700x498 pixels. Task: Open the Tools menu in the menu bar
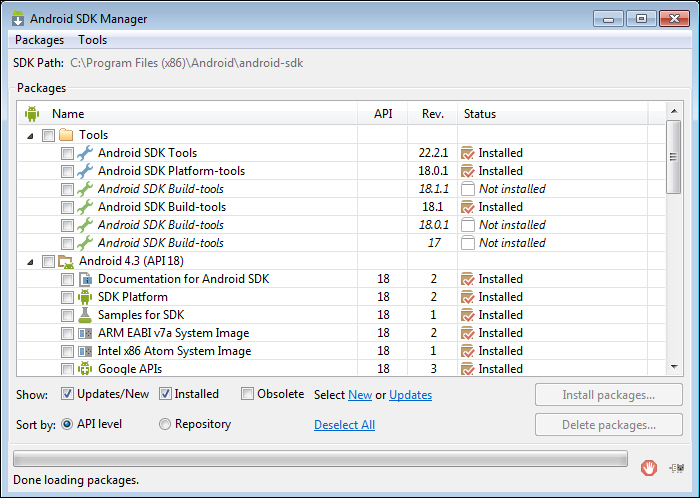point(92,40)
